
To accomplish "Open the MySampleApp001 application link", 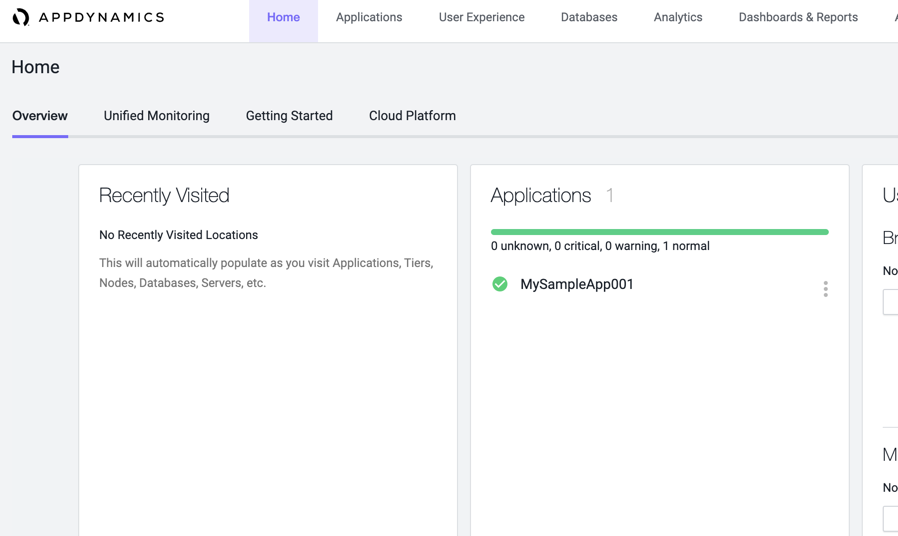I will pyautogui.click(x=577, y=284).
